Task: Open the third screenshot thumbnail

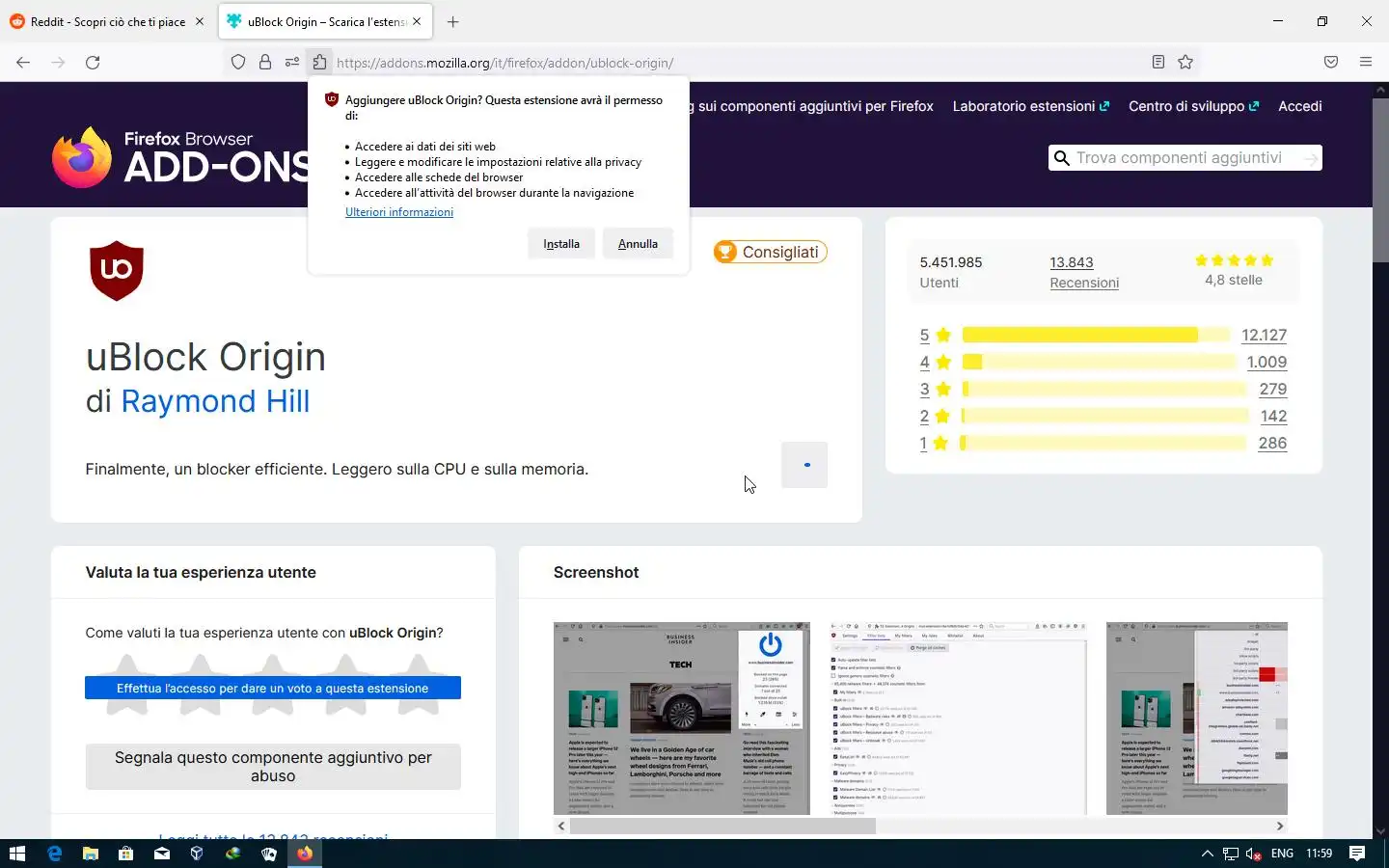Action: pyautogui.click(x=1197, y=719)
